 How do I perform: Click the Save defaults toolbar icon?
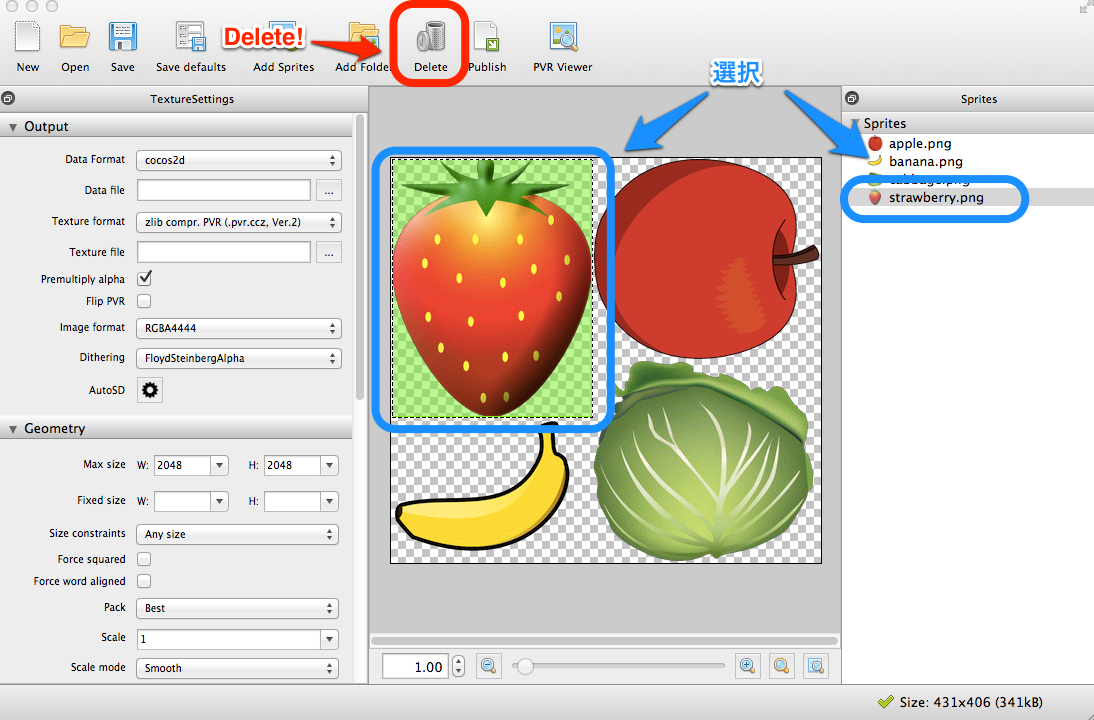(x=190, y=38)
